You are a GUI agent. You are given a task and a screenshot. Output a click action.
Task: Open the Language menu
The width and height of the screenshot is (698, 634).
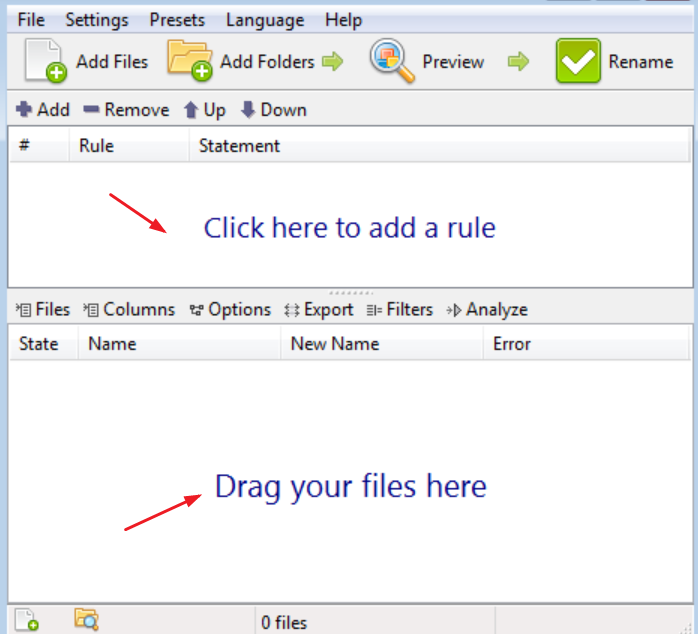(x=265, y=20)
